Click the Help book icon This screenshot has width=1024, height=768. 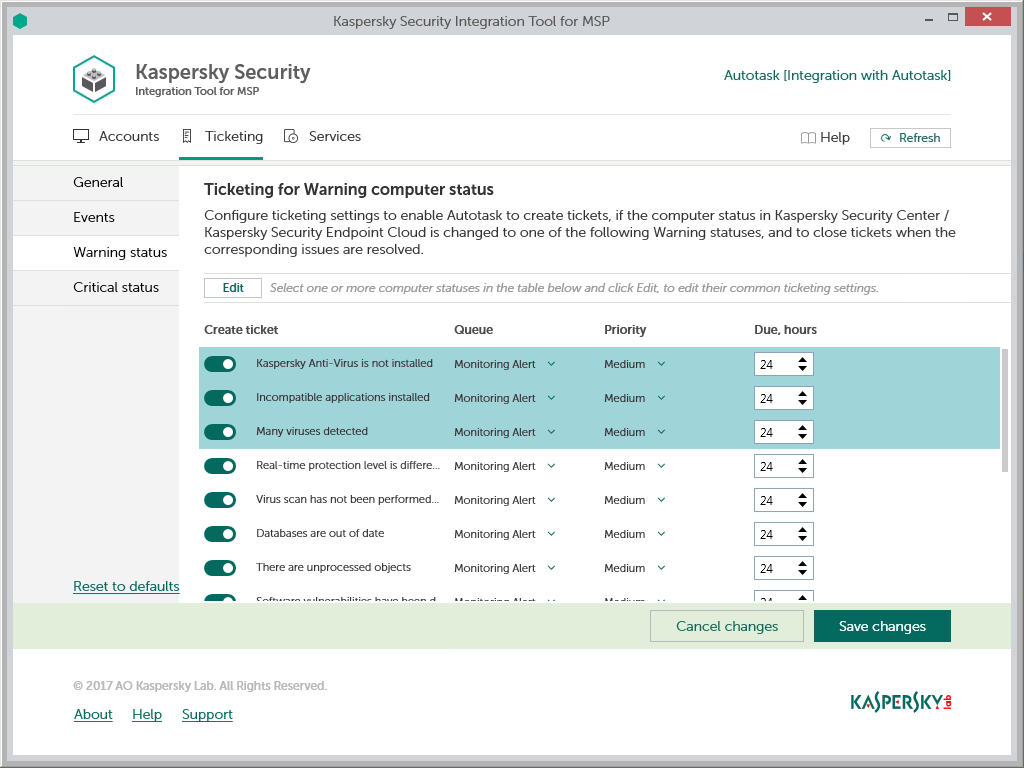pos(808,138)
